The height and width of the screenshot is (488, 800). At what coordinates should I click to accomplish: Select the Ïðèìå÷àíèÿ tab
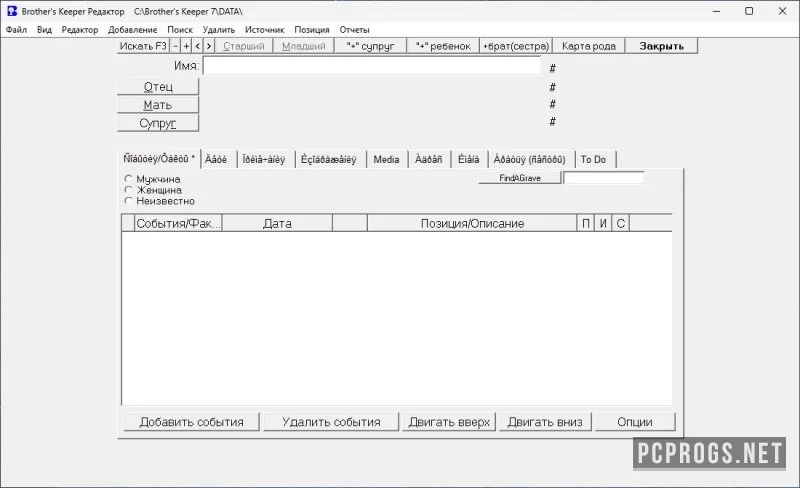(264, 159)
